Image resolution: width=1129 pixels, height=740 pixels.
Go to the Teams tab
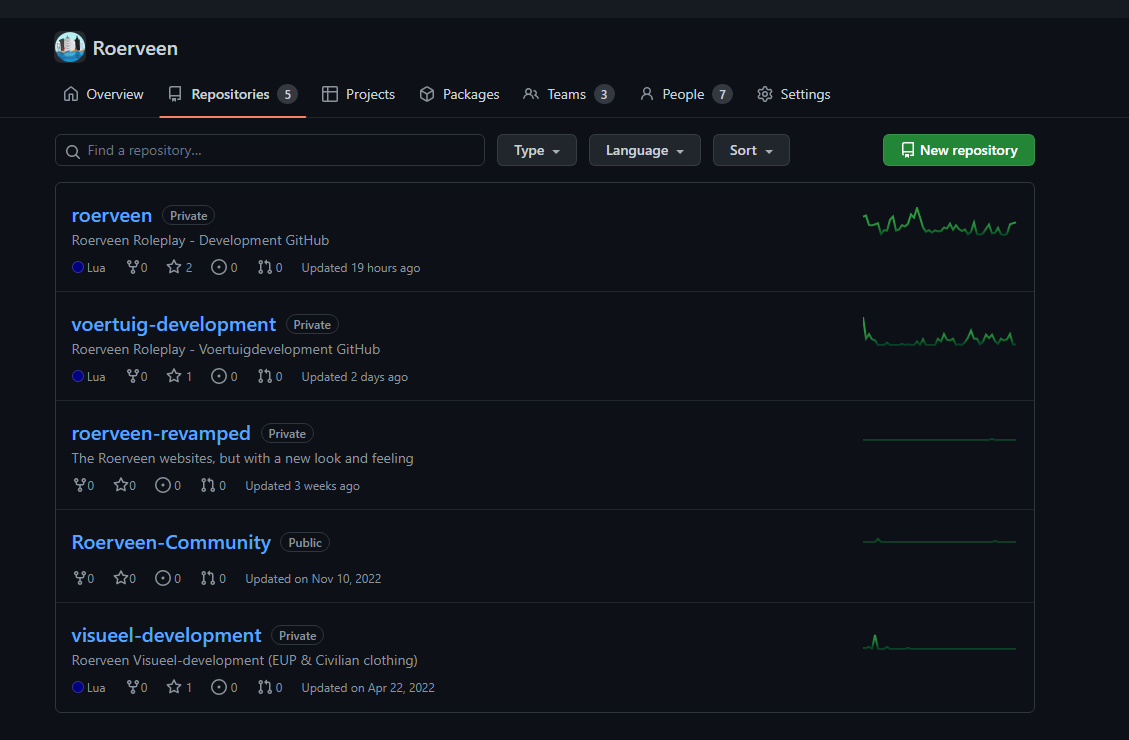[x=567, y=94]
